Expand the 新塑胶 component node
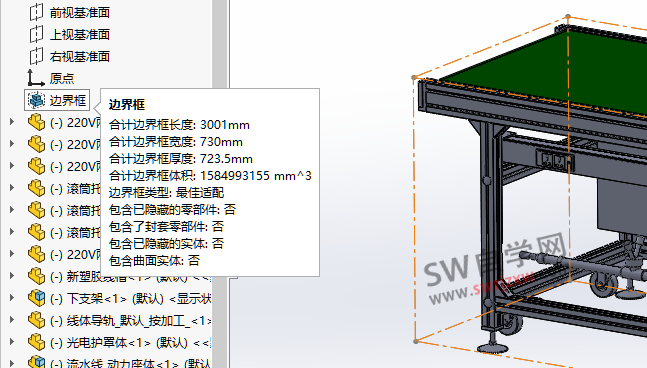 tap(12, 276)
